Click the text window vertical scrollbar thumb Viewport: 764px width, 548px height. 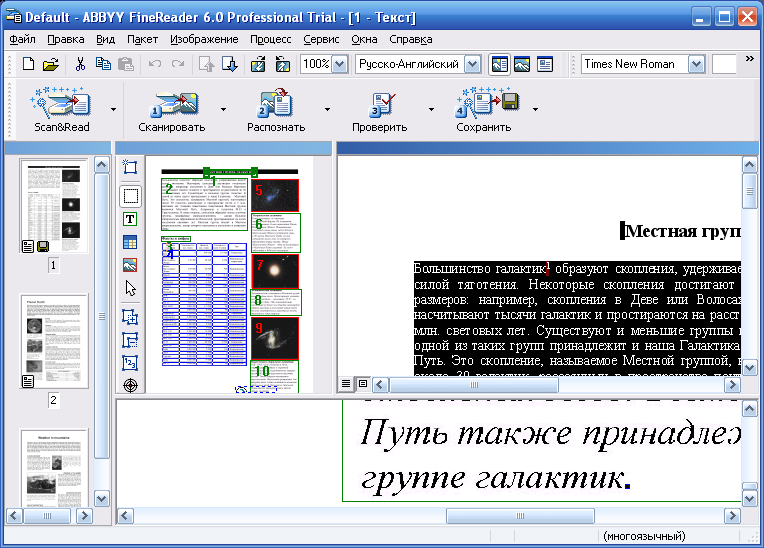point(749,191)
